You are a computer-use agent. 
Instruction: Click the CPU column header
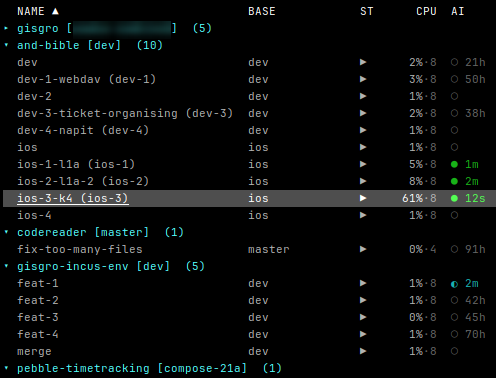point(426,11)
